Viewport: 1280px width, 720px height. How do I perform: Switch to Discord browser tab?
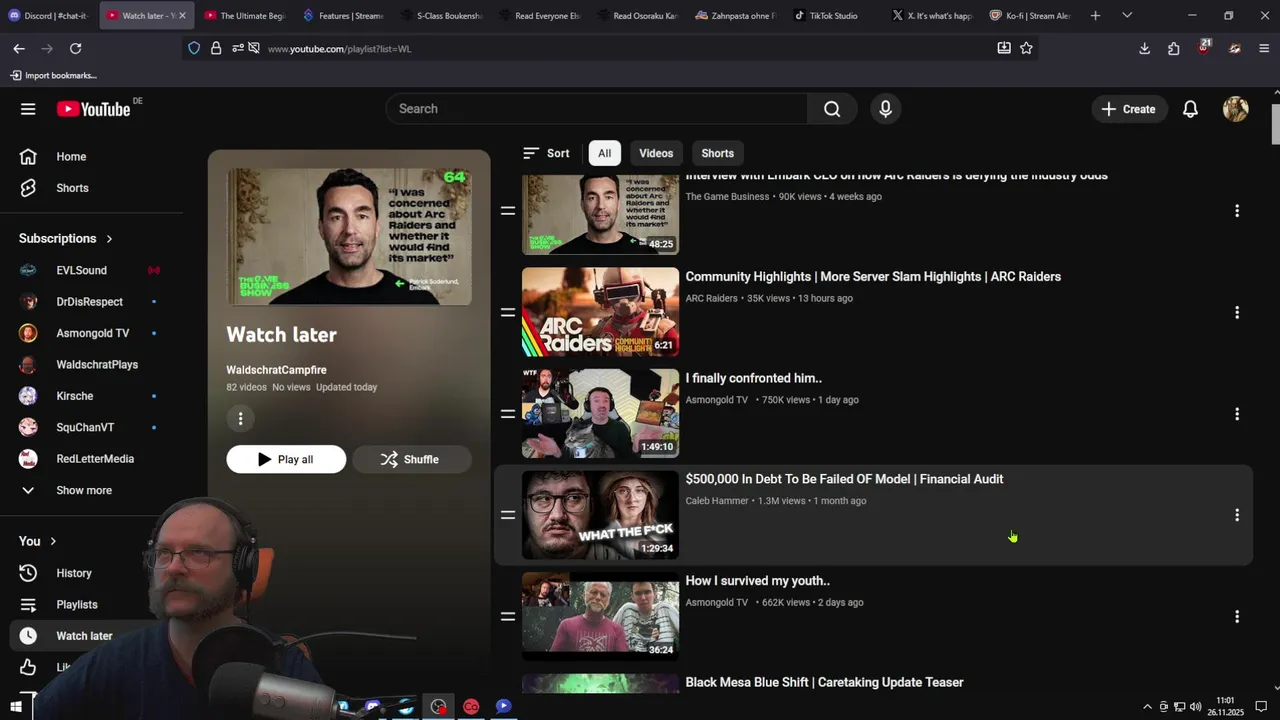[x=48, y=16]
